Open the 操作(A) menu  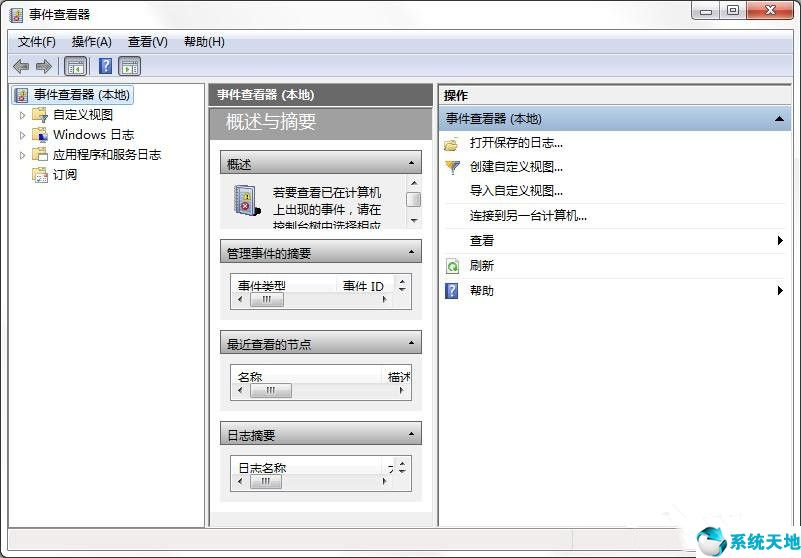91,42
